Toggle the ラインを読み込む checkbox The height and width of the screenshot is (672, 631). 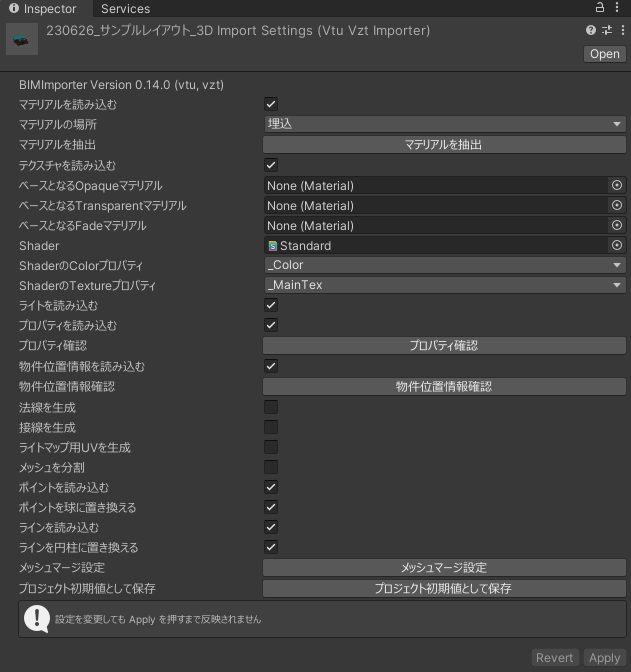click(271, 527)
